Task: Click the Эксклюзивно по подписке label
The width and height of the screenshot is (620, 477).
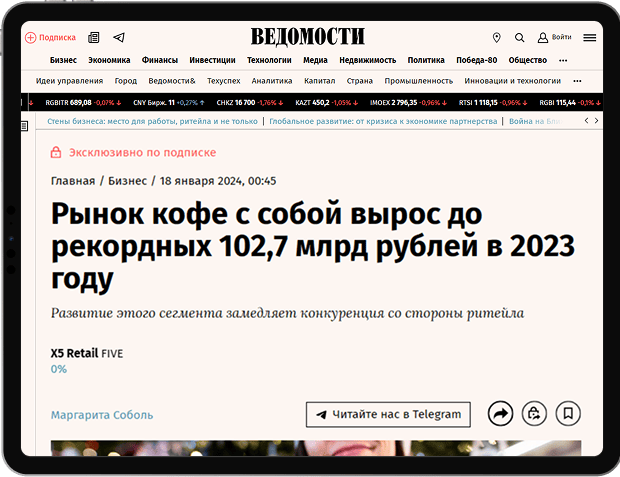Action: 142,152
